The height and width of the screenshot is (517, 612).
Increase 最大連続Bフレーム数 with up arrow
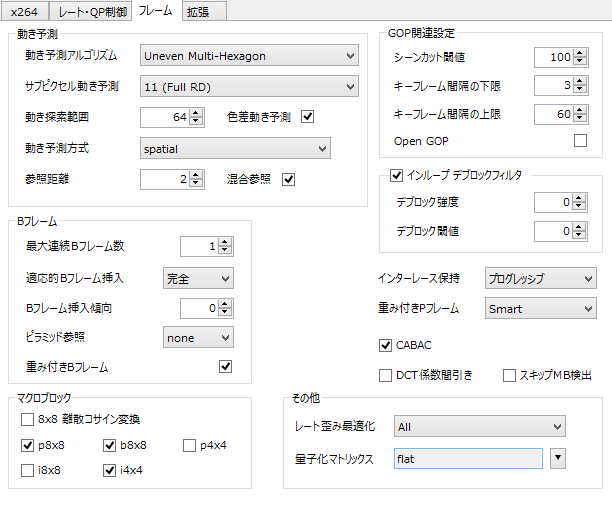click(x=224, y=242)
